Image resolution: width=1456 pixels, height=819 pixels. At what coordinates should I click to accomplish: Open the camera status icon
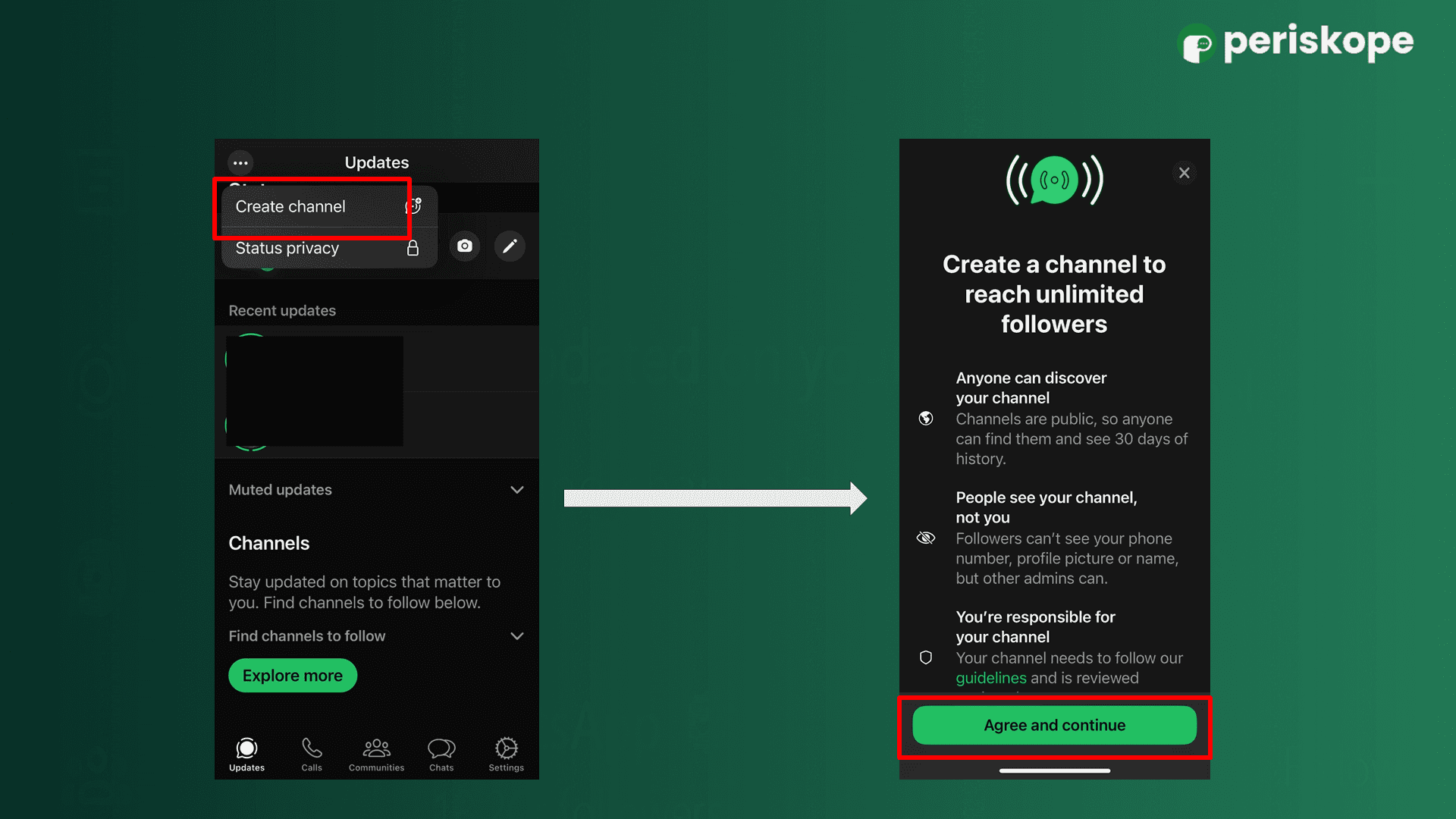465,246
